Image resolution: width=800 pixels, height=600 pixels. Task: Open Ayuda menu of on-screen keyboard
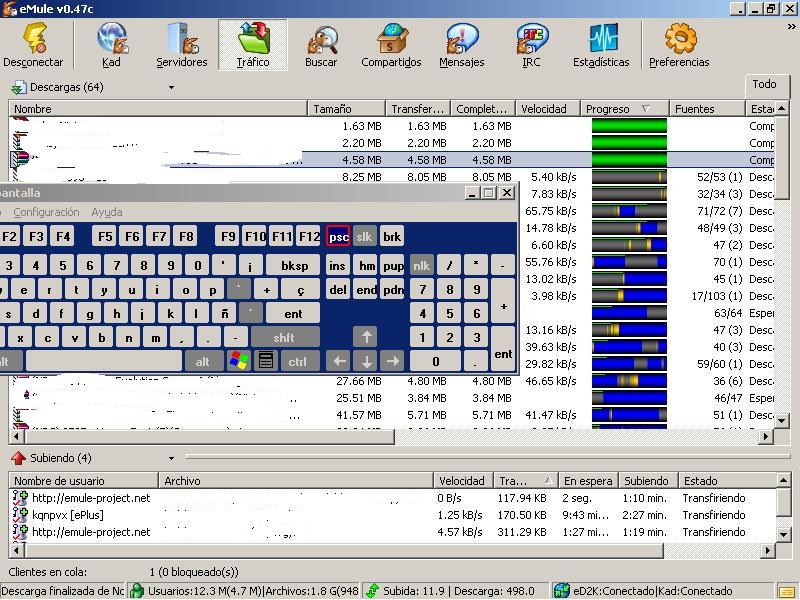click(x=107, y=212)
